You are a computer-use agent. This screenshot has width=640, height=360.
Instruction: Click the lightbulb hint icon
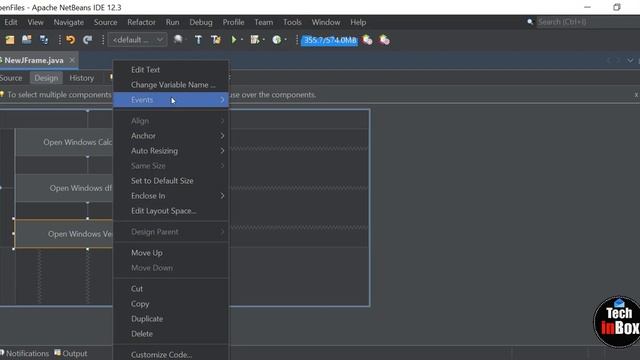2,94
